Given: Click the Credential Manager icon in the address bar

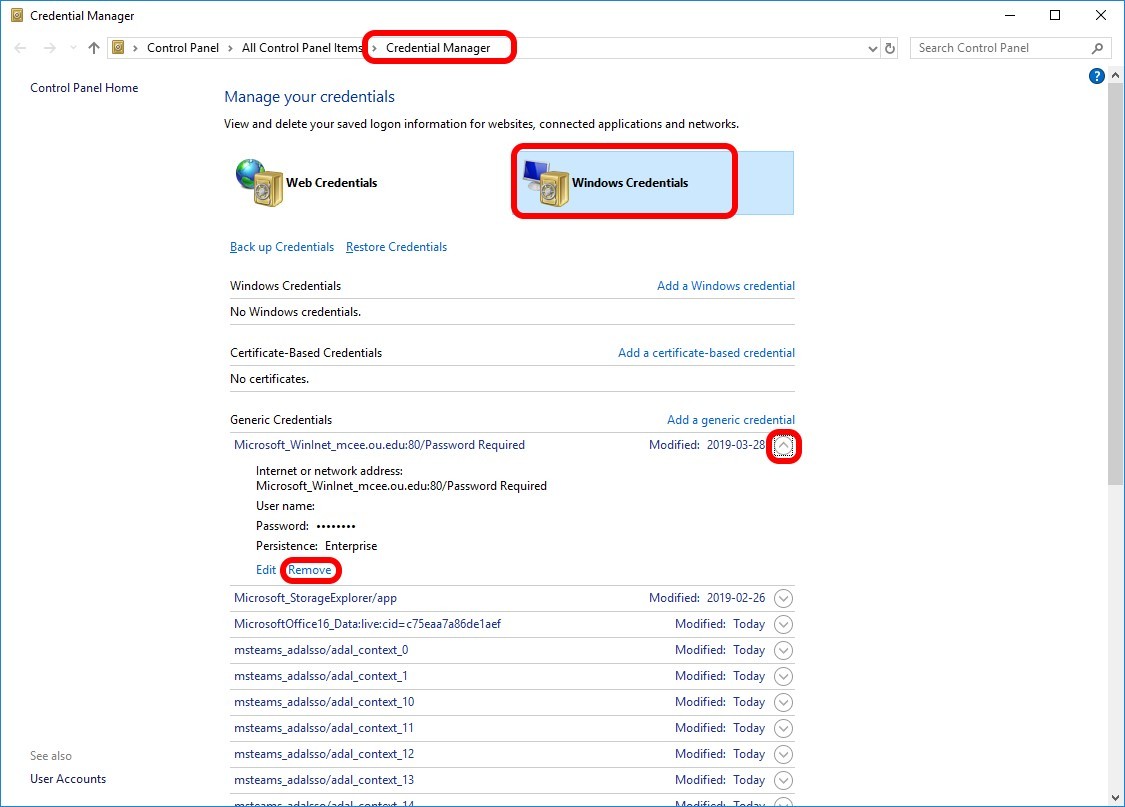Looking at the screenshot, I should 118,47.
